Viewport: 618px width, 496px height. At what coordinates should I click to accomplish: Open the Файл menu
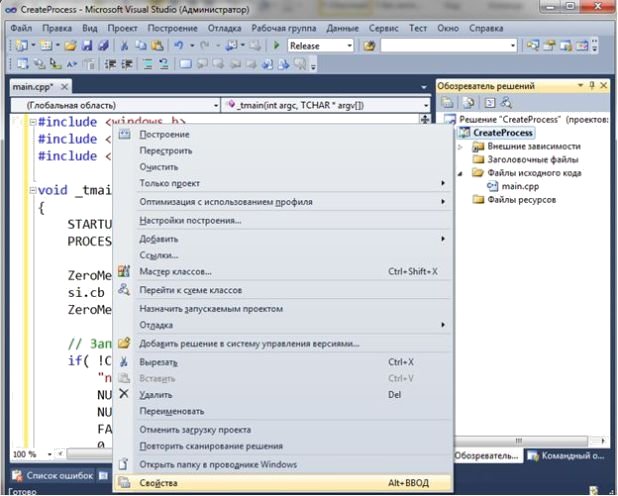(x=21, y=28)
